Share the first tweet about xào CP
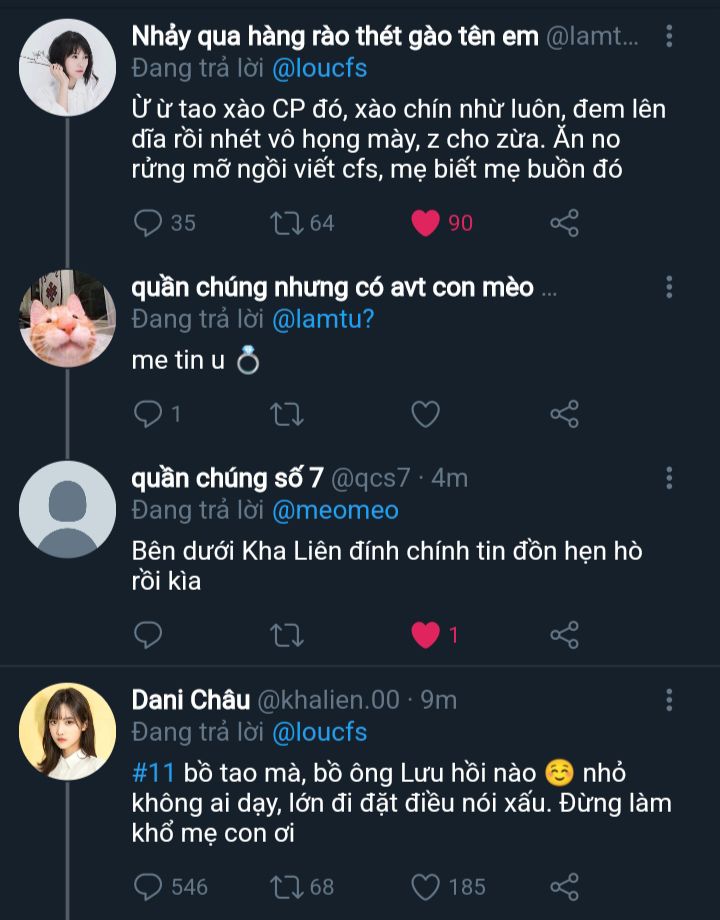Image resolution: width=720 pixels, height=920 pixels. [565, 222]
